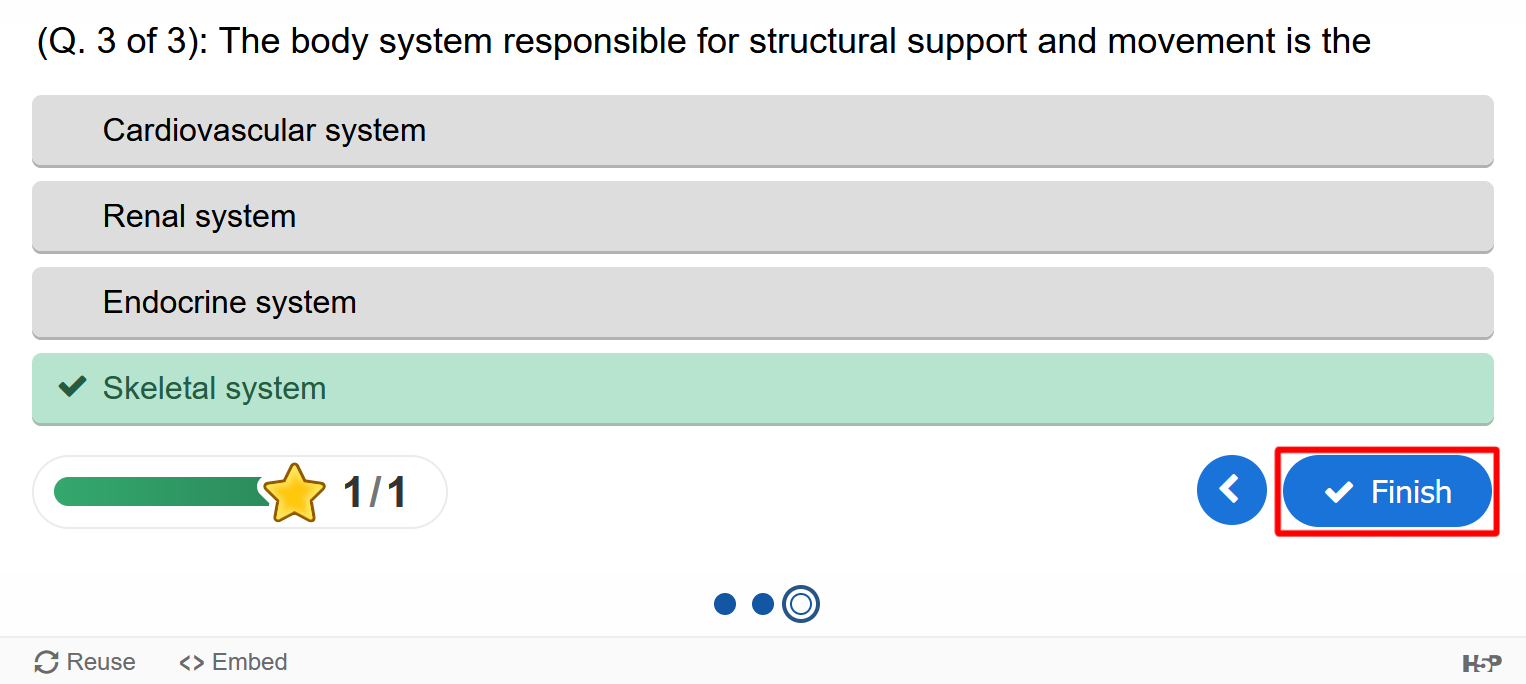
Task: Click the green checkmark beside Skeletal system
Action: tap(72, 387)
